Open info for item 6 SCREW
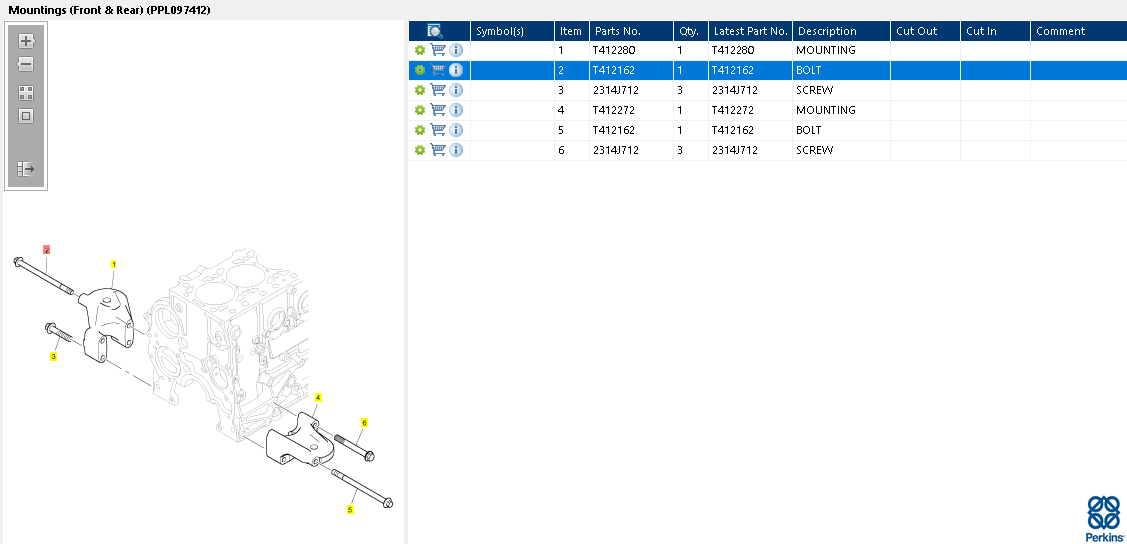Screen dimensions: 1127x544 coord(456,150)
